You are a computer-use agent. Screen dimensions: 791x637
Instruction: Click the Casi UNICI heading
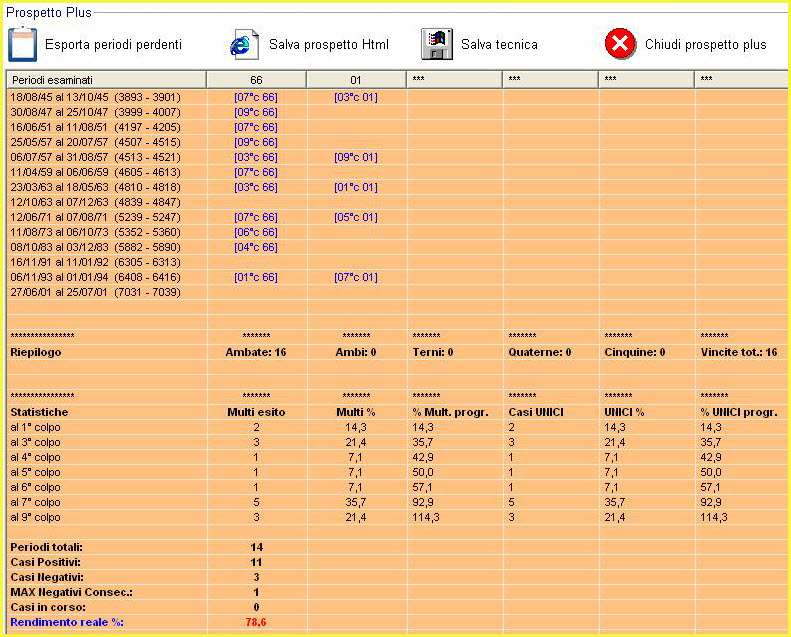pos(536,412)
